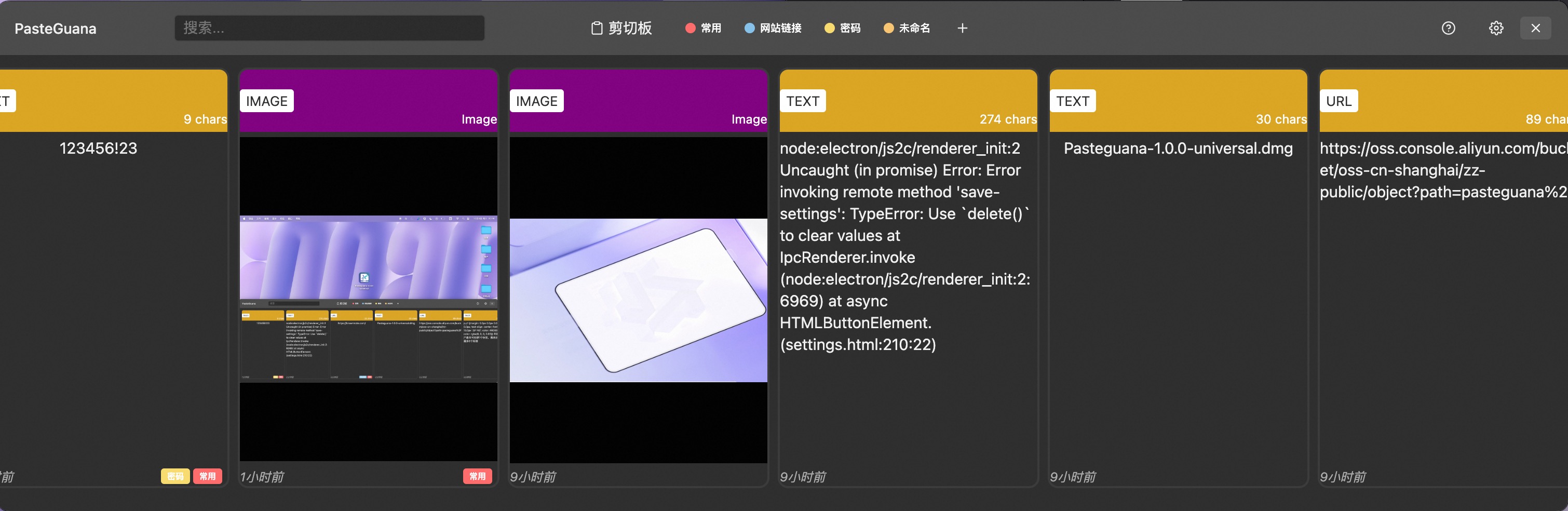Click 常用 tag on desktop screenshot card

pyautogui.click(x=477, y=476)
